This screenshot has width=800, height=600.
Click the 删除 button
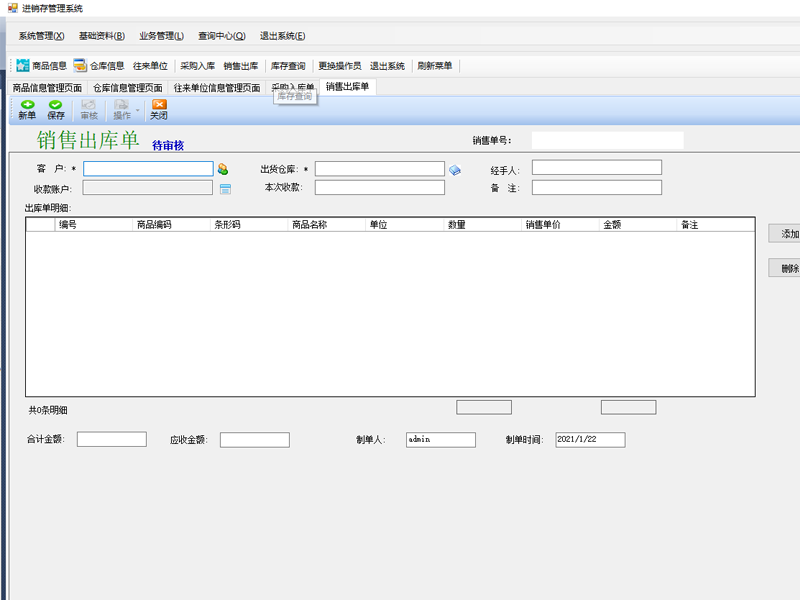point(784,268)
